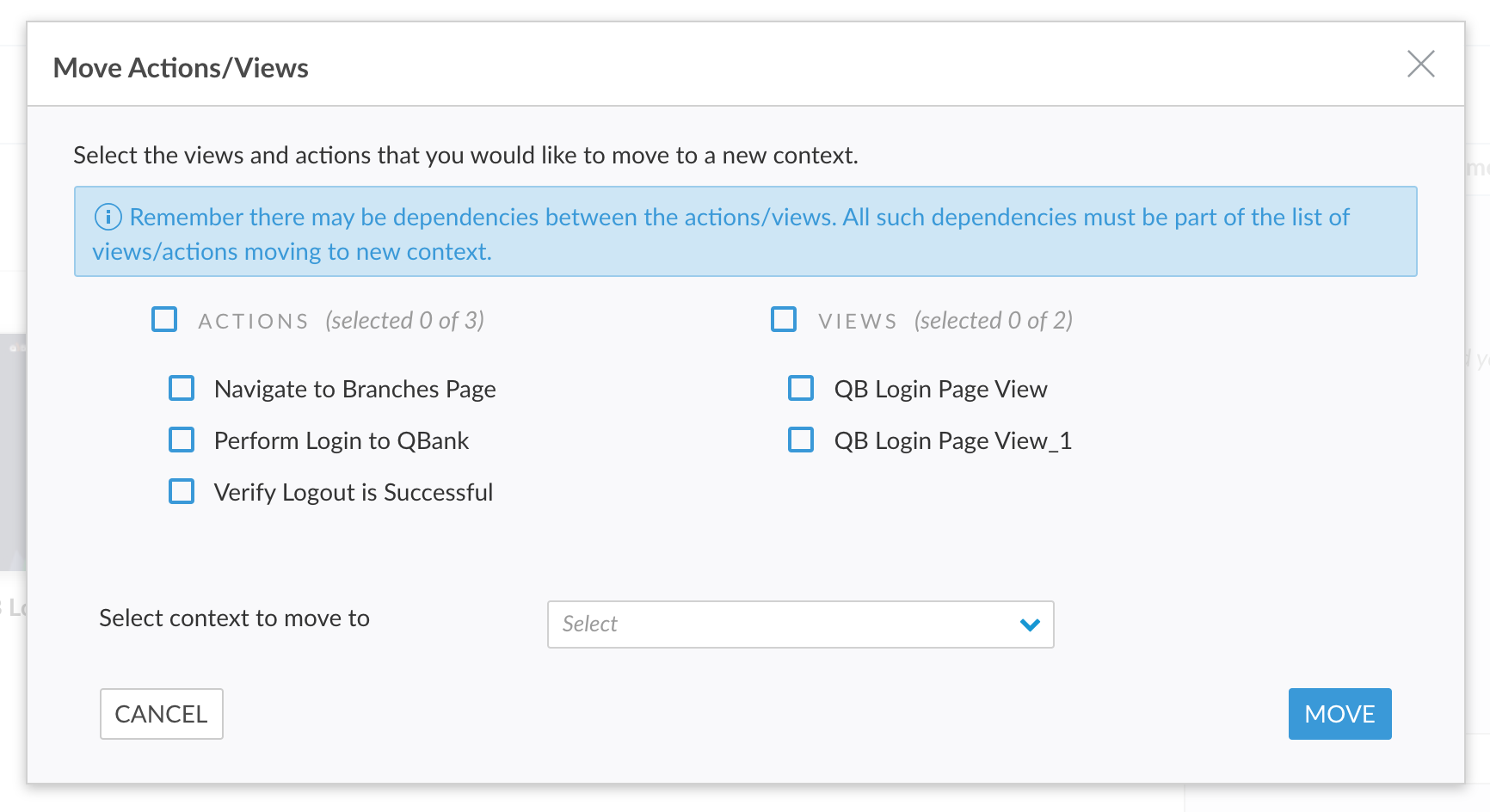Click the 'Move Actions/Views' dialog title

(181, 68)
